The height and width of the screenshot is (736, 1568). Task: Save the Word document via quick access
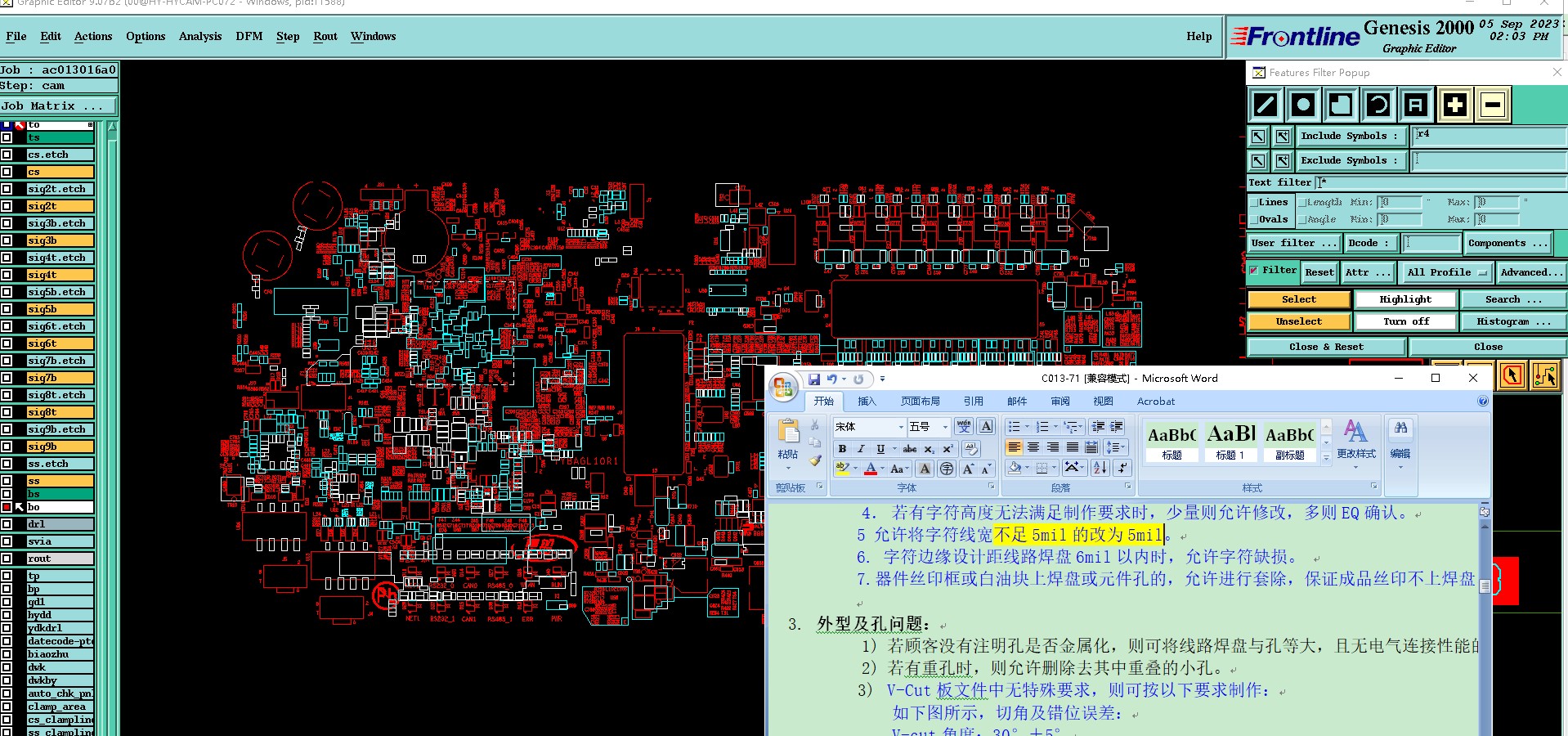pyautogui.click(x=814, y=379)
